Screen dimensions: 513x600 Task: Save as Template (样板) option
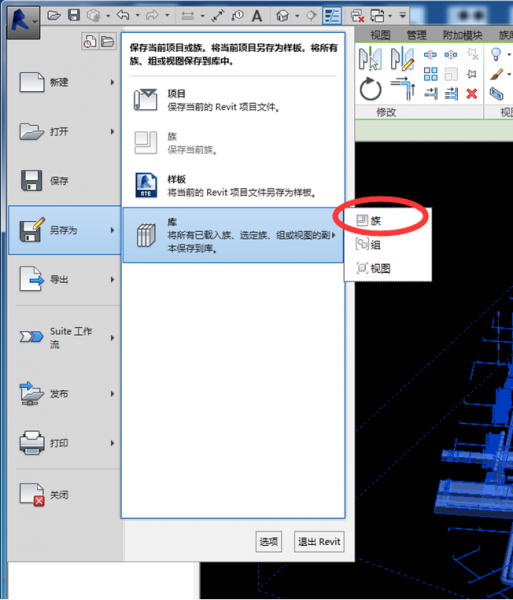tap(233, 186)
